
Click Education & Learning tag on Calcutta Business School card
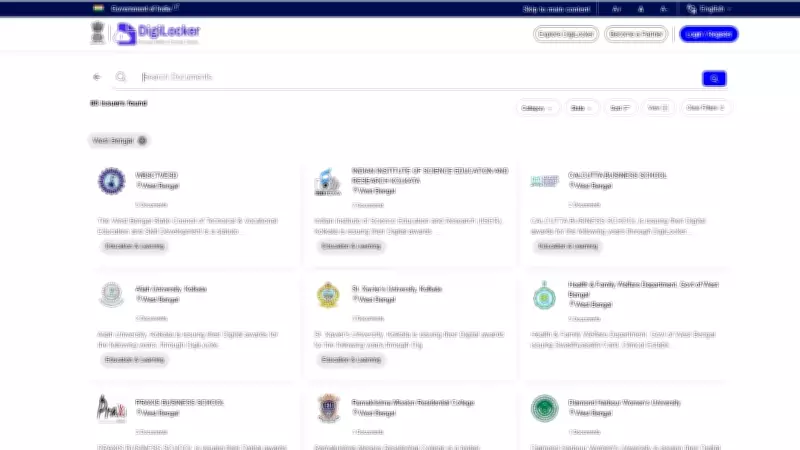click(x=567, y=246)
